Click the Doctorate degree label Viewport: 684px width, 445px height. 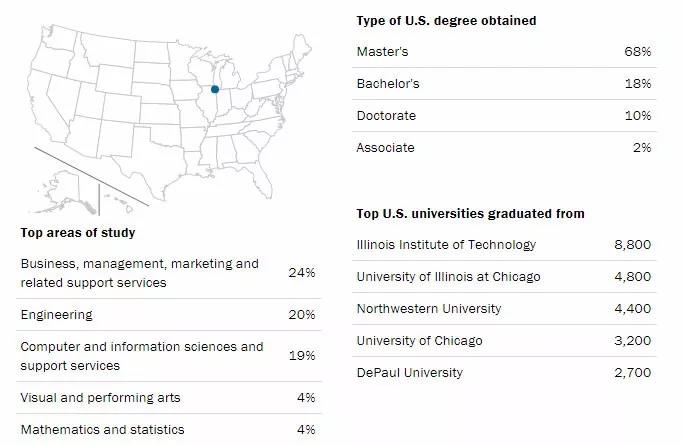click(386, 115)
